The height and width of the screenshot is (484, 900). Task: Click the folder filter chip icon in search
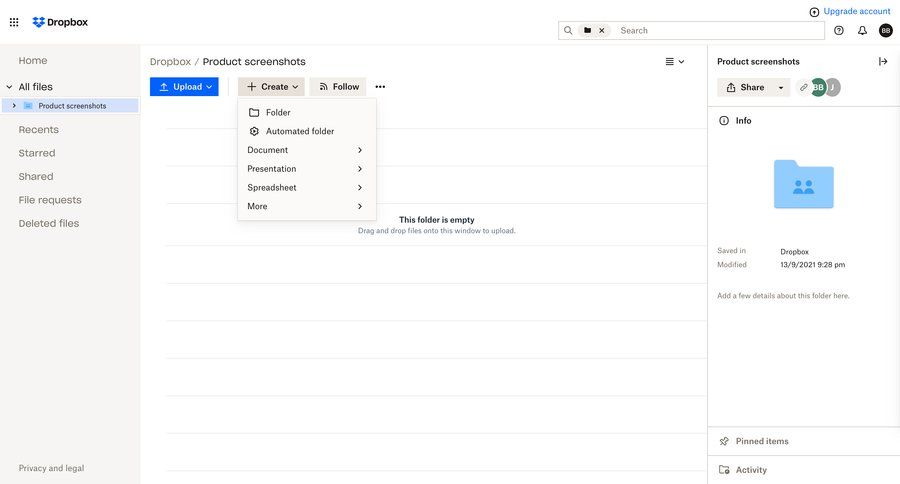pos(587,30)
